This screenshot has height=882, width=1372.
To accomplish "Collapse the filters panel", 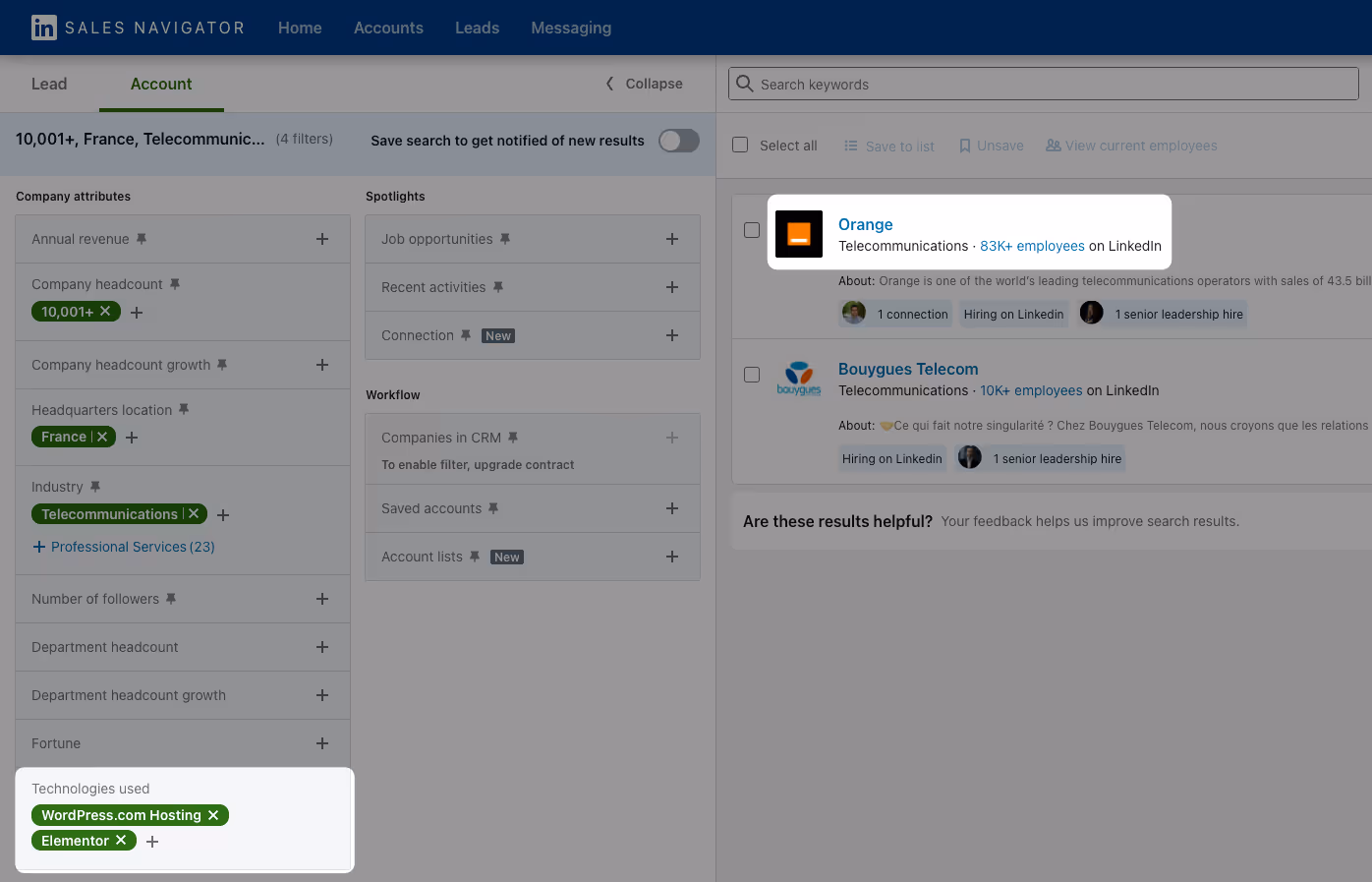I will coord(644,84).
